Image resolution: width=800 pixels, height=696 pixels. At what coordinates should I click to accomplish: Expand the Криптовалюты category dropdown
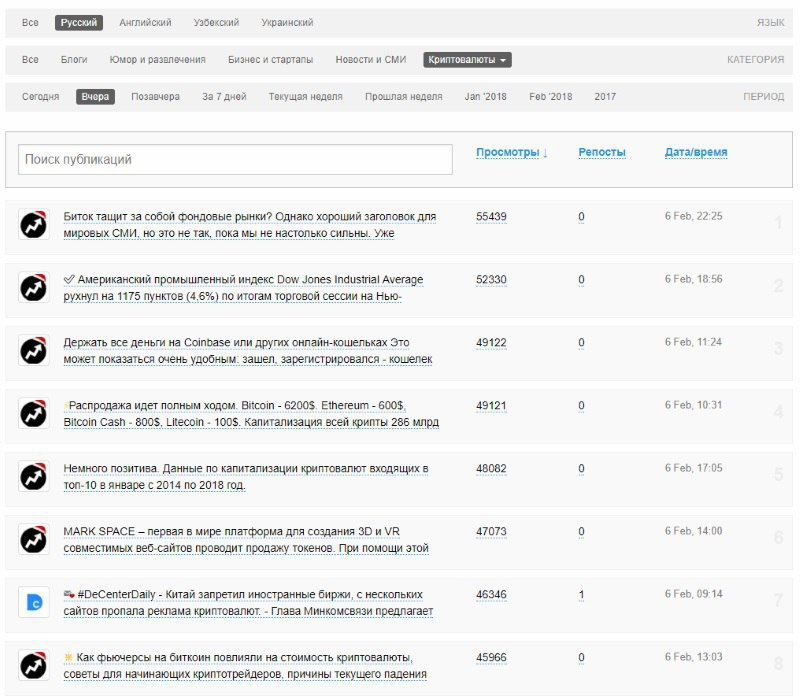click(x=468, y=60)
